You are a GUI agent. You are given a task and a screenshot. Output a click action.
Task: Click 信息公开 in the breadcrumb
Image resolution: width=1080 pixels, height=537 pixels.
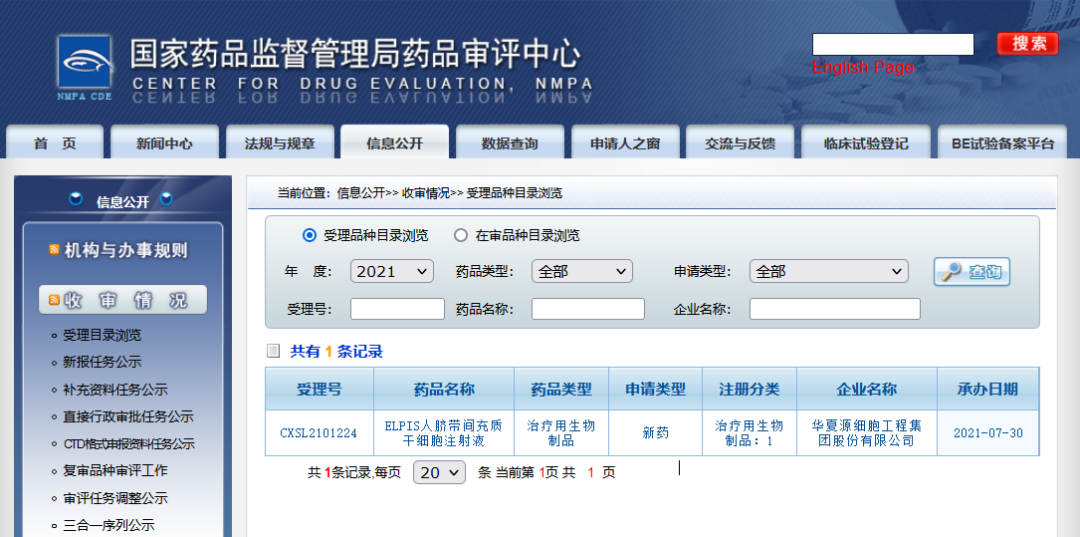coord(360,193)
